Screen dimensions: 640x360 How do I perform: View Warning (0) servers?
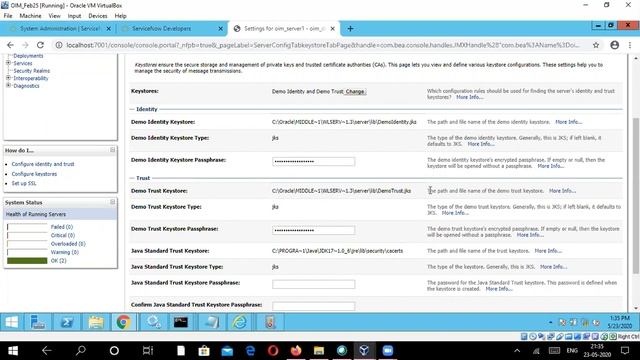(64, 252)
